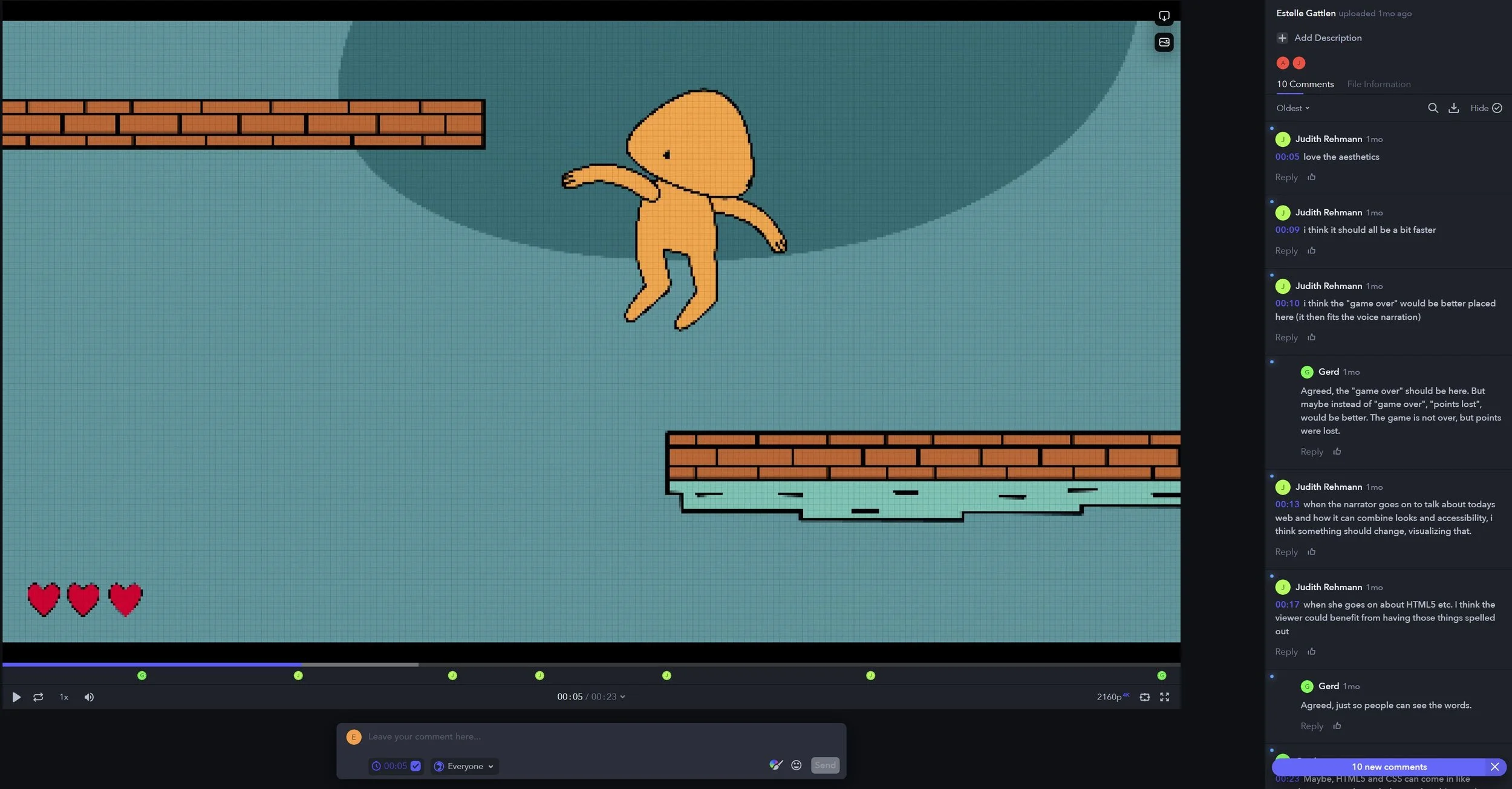
Task: Click the search comments magnifier icon
Action: [1433, 108]
